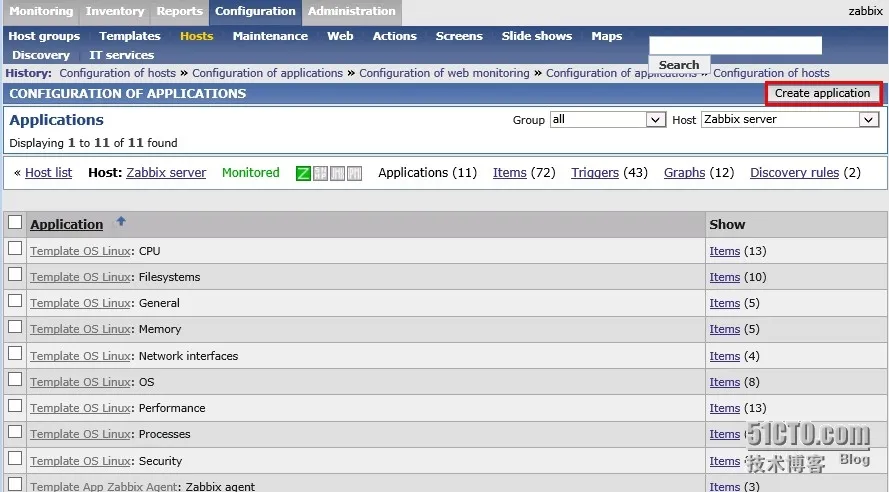Open the Discovery rules (2) link
889x492 pixels.
794,173
